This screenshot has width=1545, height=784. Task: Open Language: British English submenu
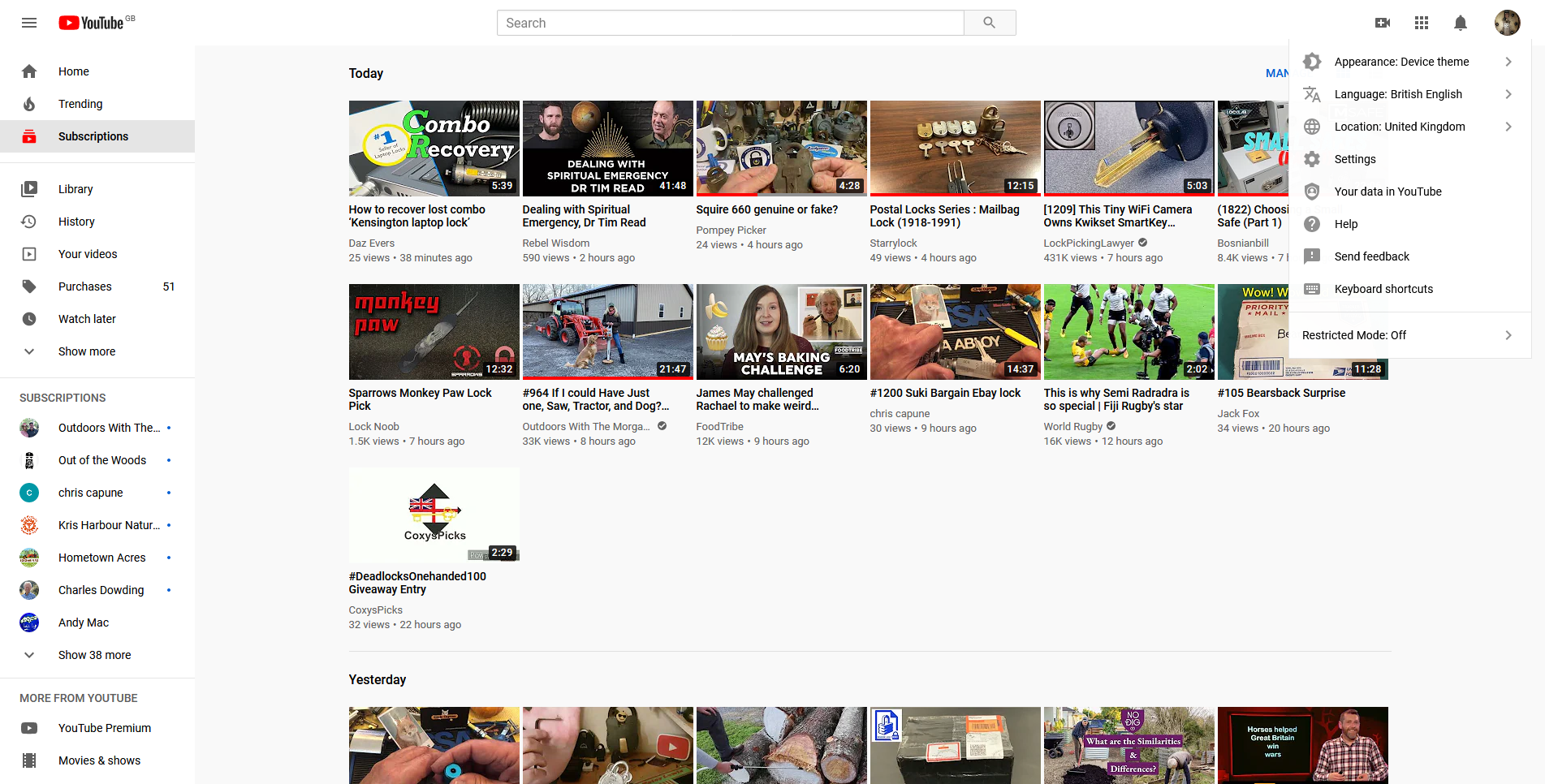tap(1409, 94)
